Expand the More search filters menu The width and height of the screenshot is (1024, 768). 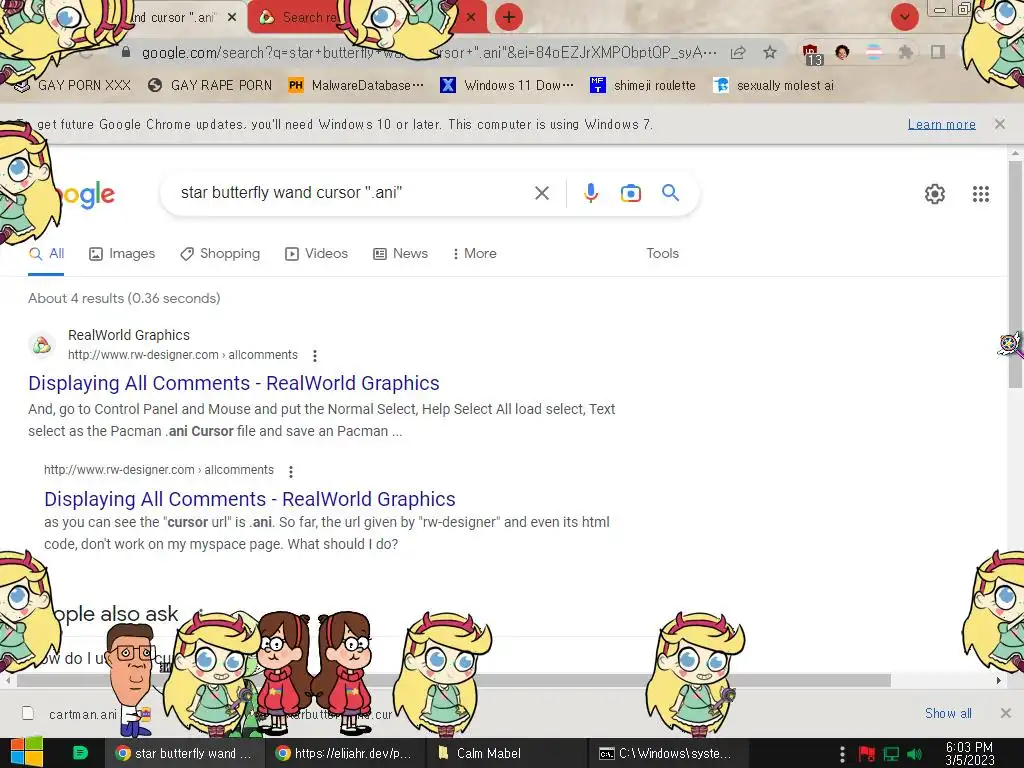click(x=474, y=253)
